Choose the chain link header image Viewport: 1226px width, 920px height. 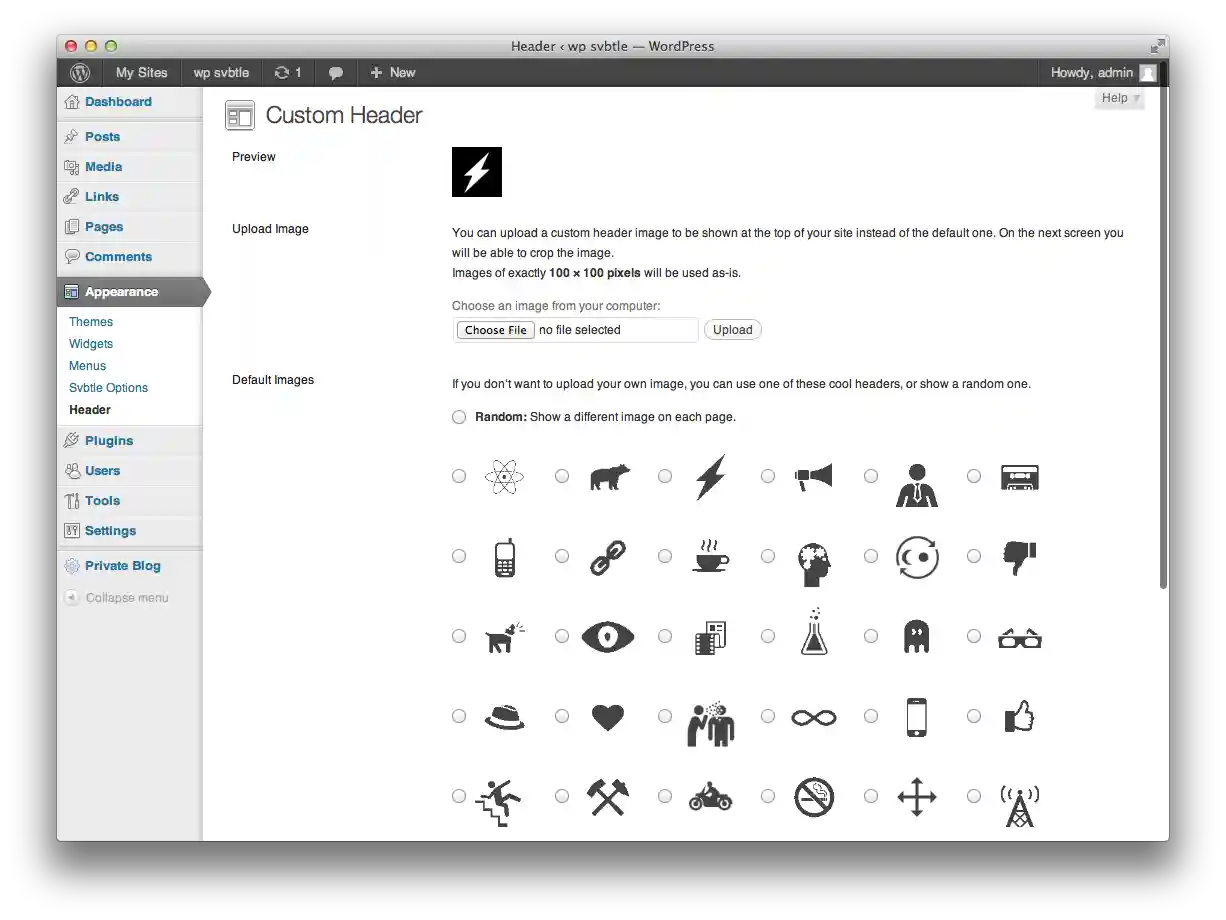607,558
